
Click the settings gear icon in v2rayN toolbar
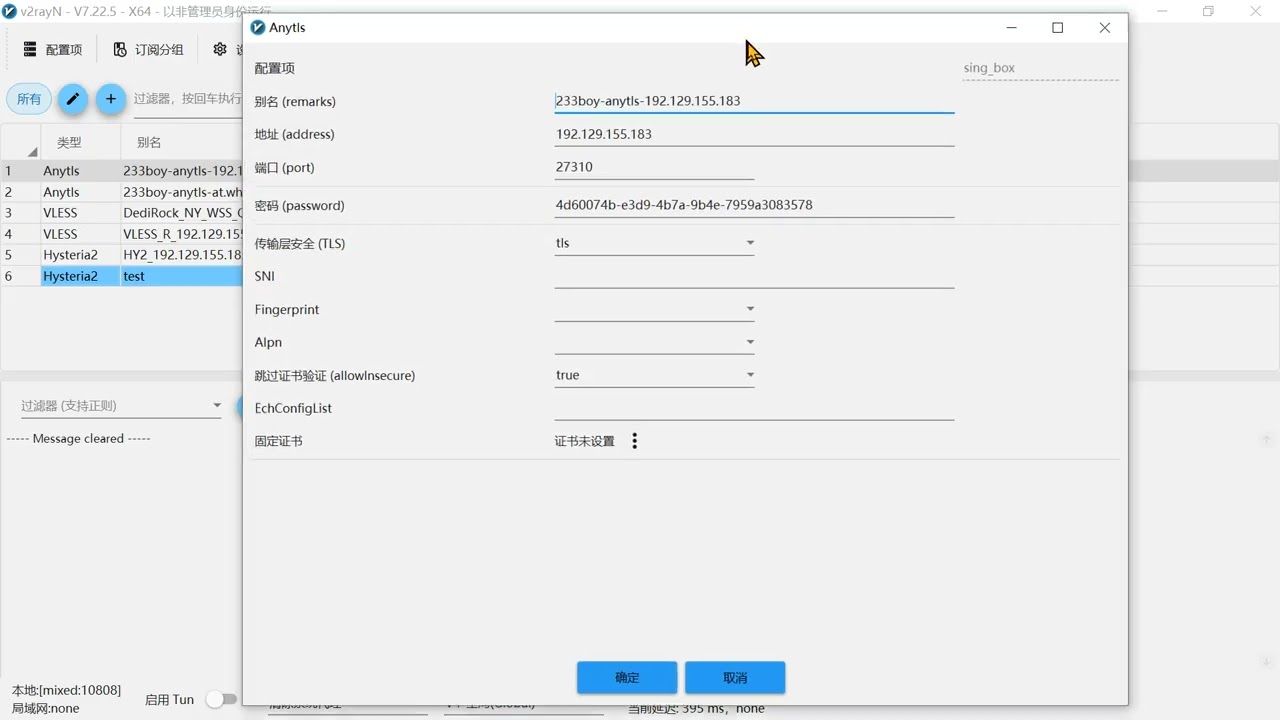pyautogui.click(x=220, y=49)
